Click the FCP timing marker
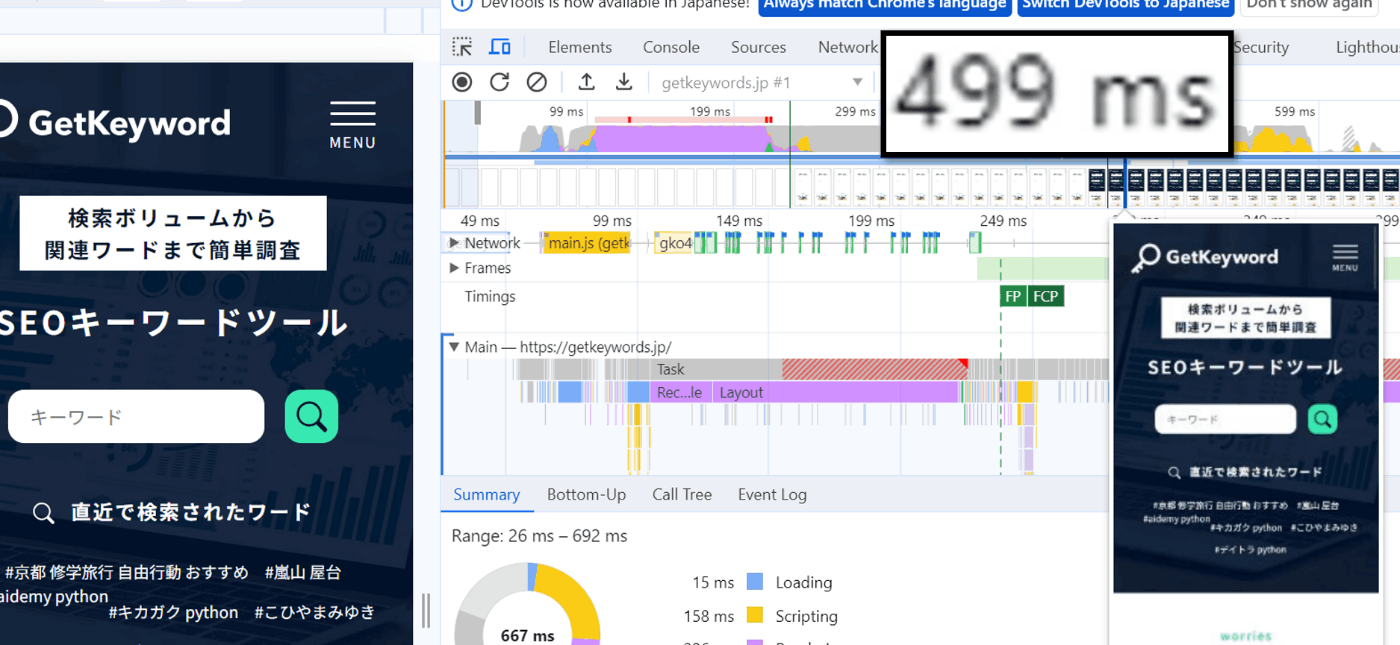The image size is (1400, 645). 1046,296
